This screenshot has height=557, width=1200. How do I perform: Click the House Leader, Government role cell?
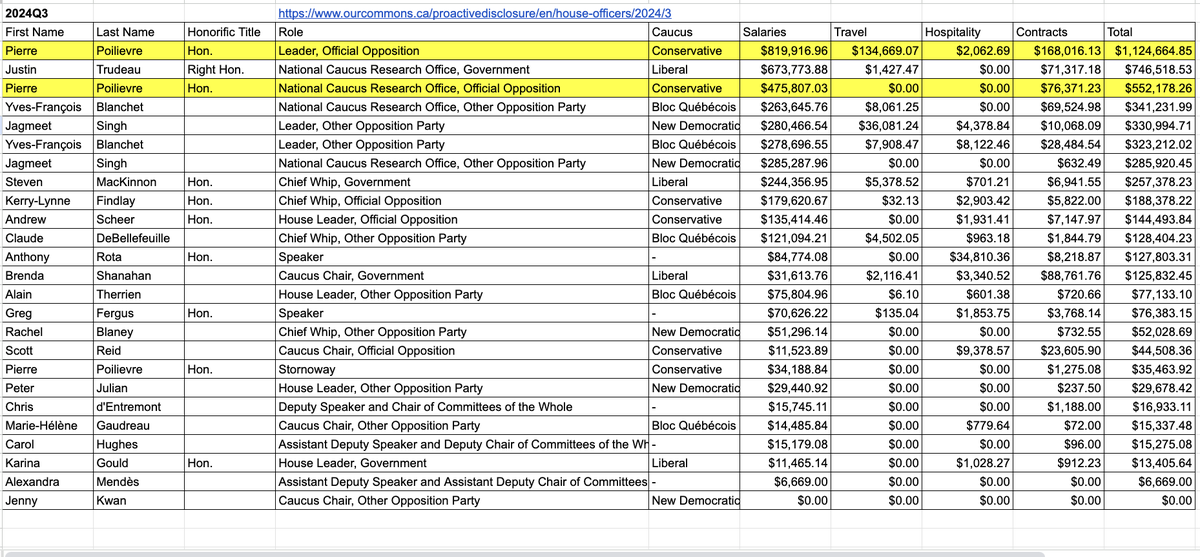tap(461, 463)
